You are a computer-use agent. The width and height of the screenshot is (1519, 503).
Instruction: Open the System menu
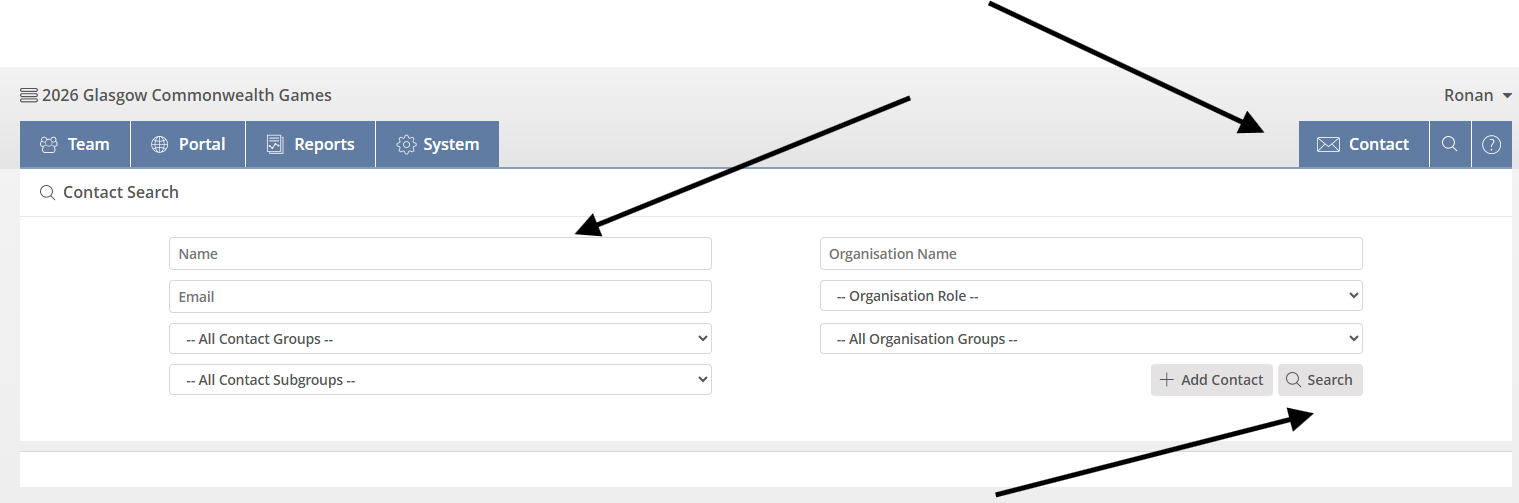(437, 144)
